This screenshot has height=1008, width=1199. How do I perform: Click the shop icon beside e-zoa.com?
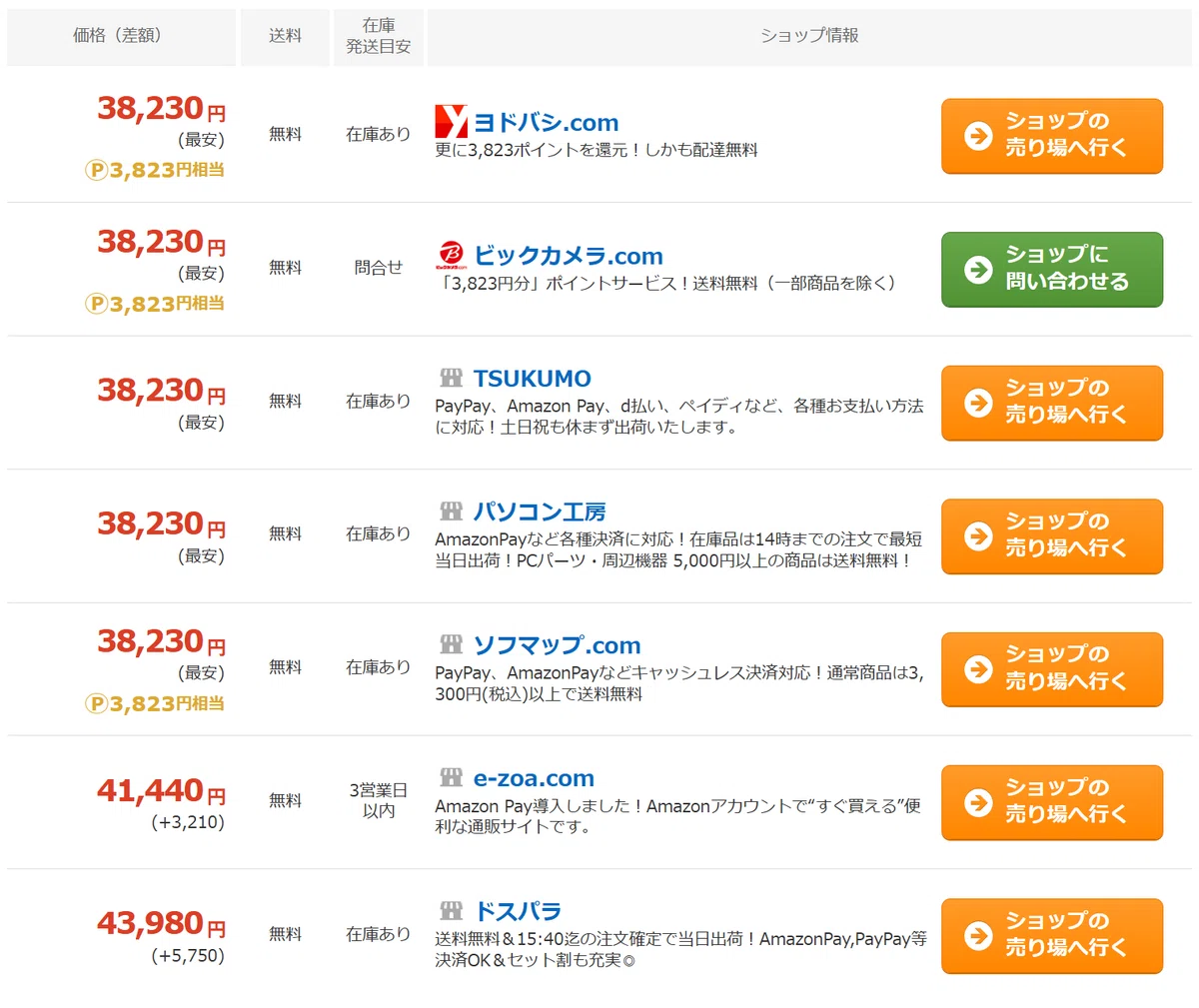451,777
